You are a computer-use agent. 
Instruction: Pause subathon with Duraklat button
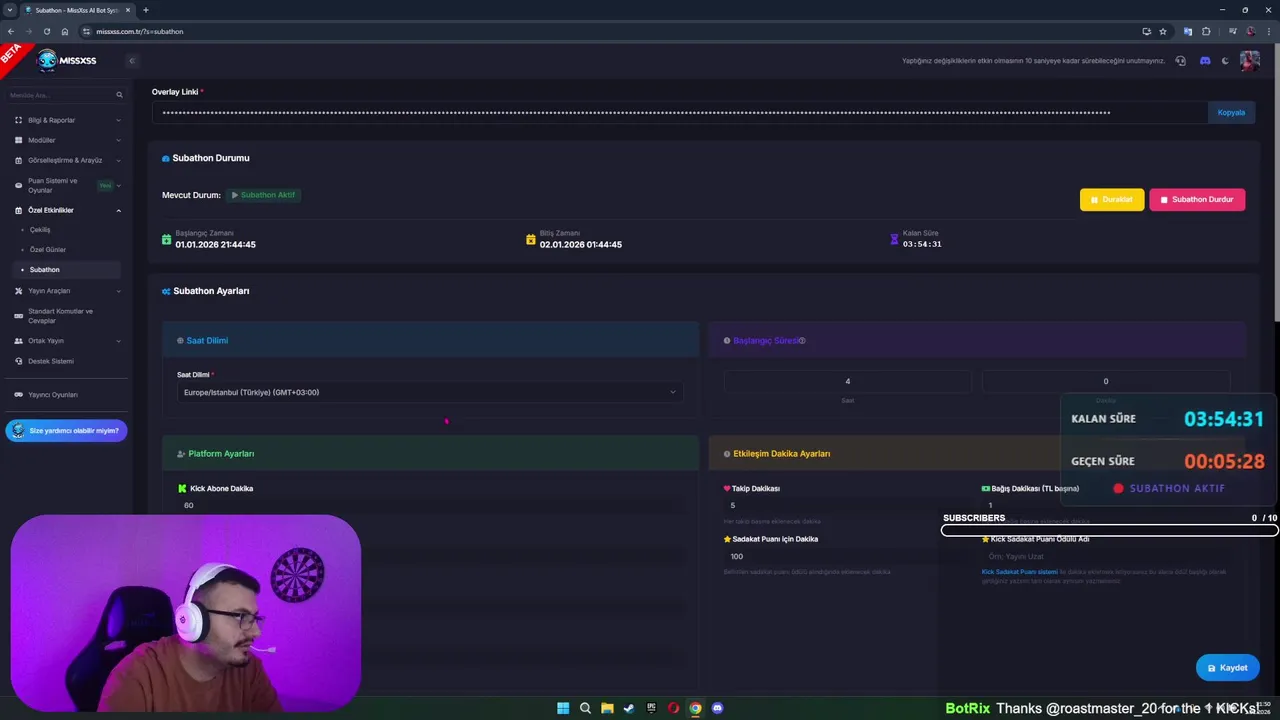(x=1112, y=199)
